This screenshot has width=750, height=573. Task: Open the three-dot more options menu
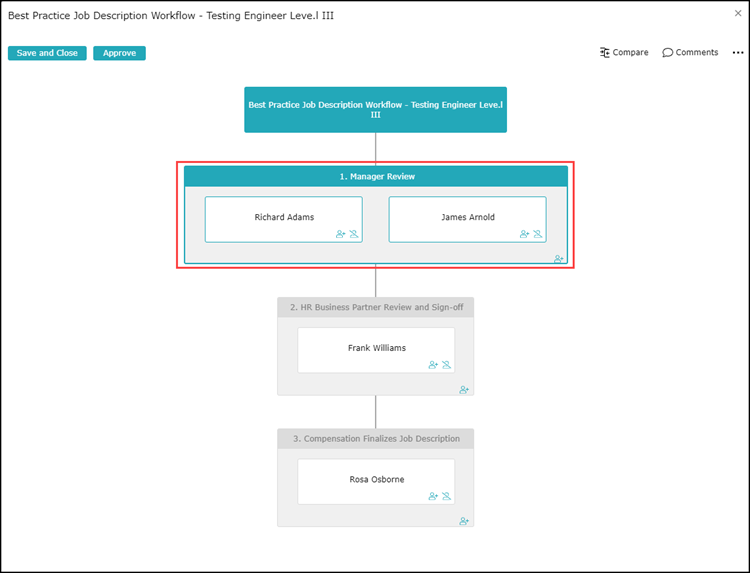point(738,53)
